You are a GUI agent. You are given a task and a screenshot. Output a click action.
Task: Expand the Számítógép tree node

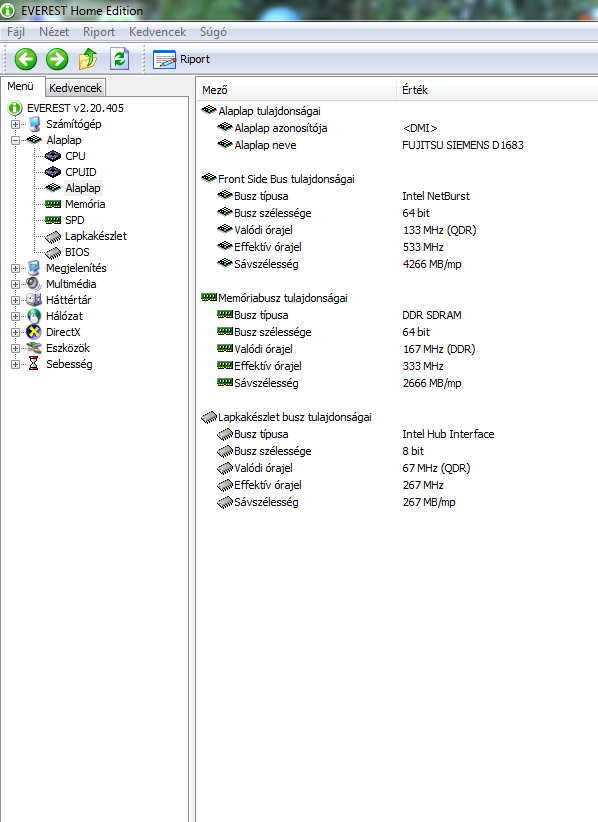tap(15, 124)
